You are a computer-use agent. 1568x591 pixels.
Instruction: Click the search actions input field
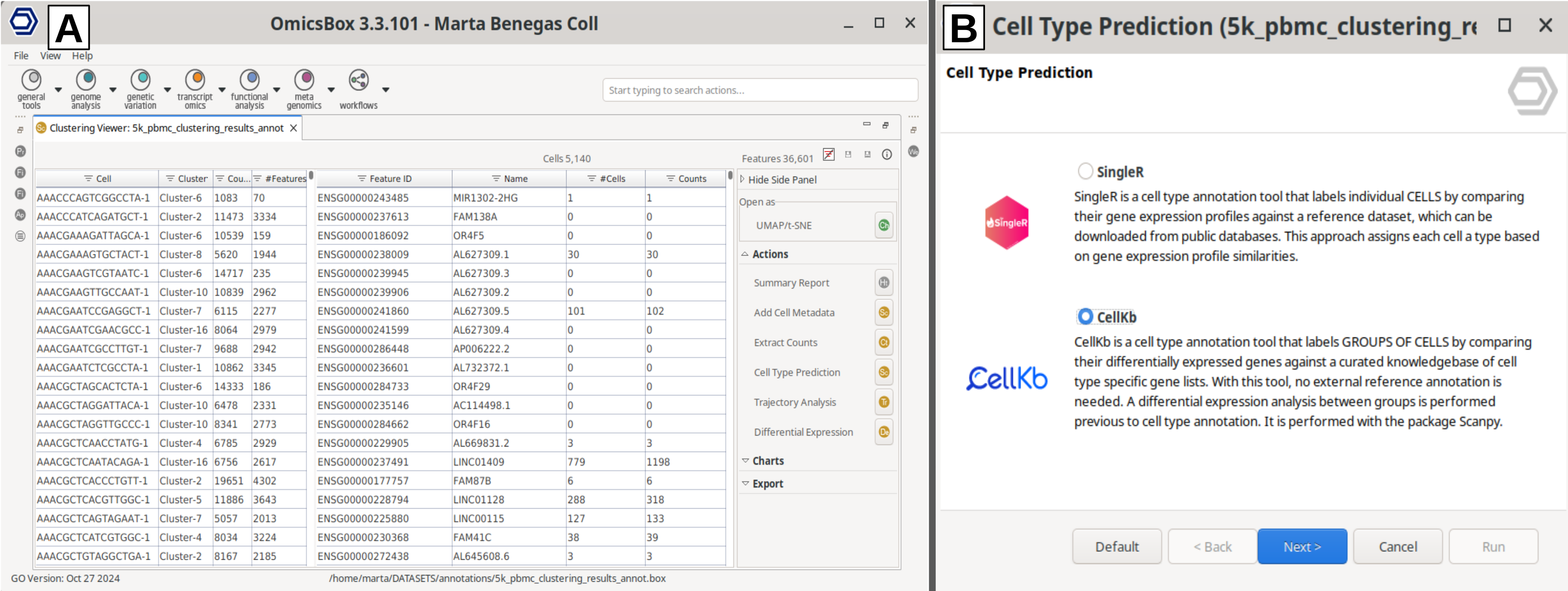[760, 90]
